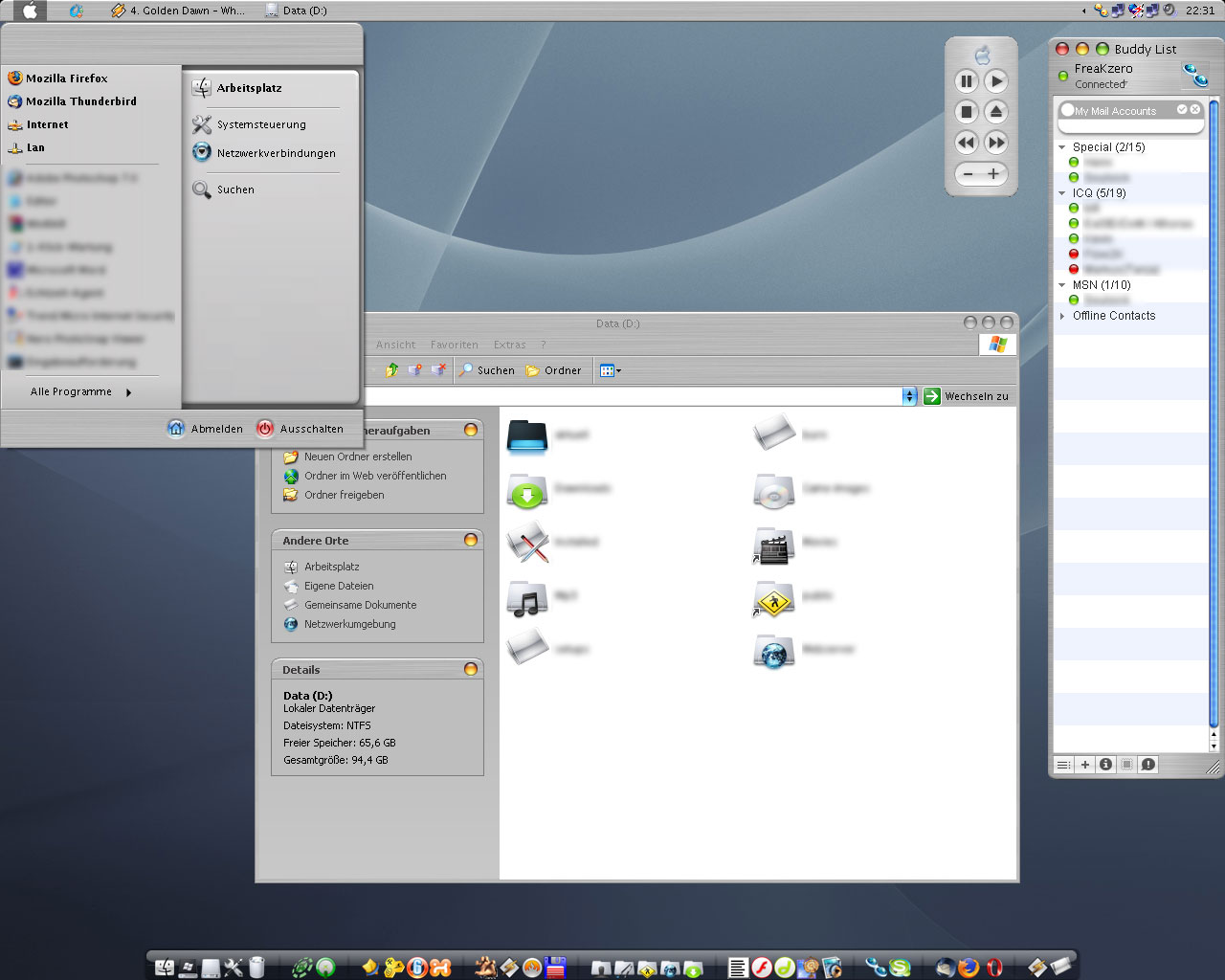This screenshot has width=1225, height=980.
Task: Dismiss My Mail Accounts with the X icon
Action: pos(1195,110)
